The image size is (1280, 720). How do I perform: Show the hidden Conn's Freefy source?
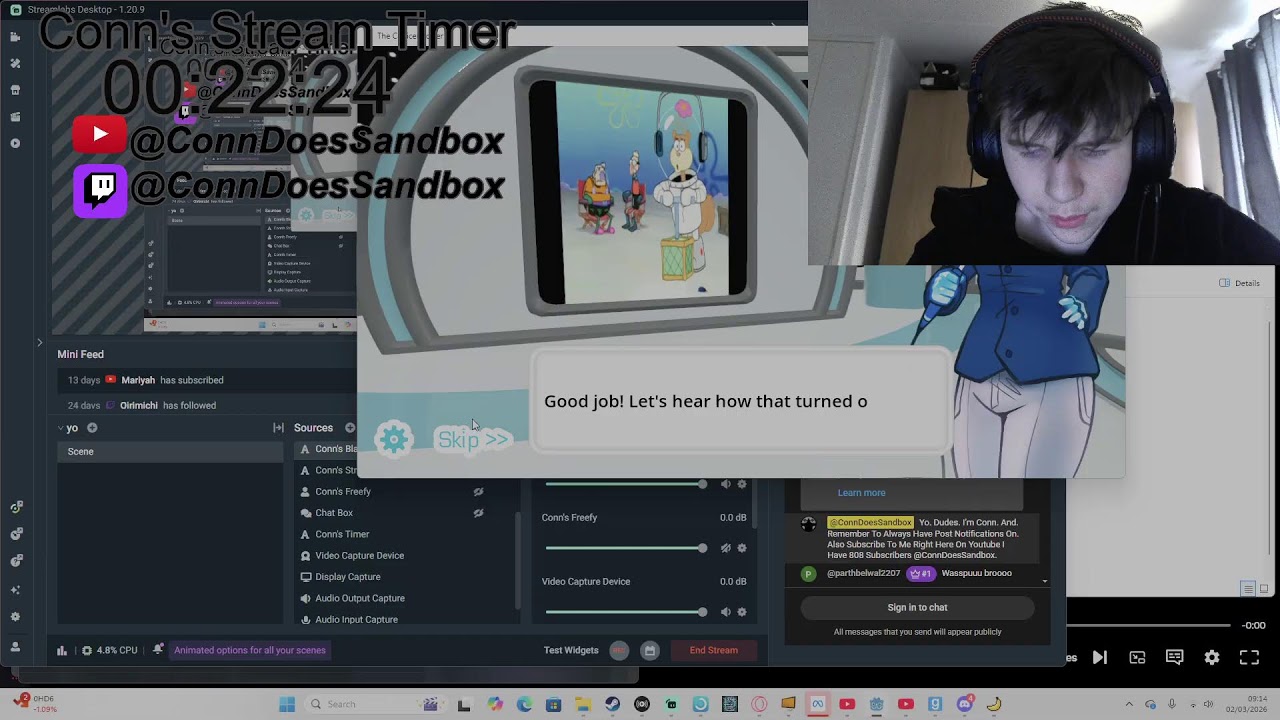point(478,492)
